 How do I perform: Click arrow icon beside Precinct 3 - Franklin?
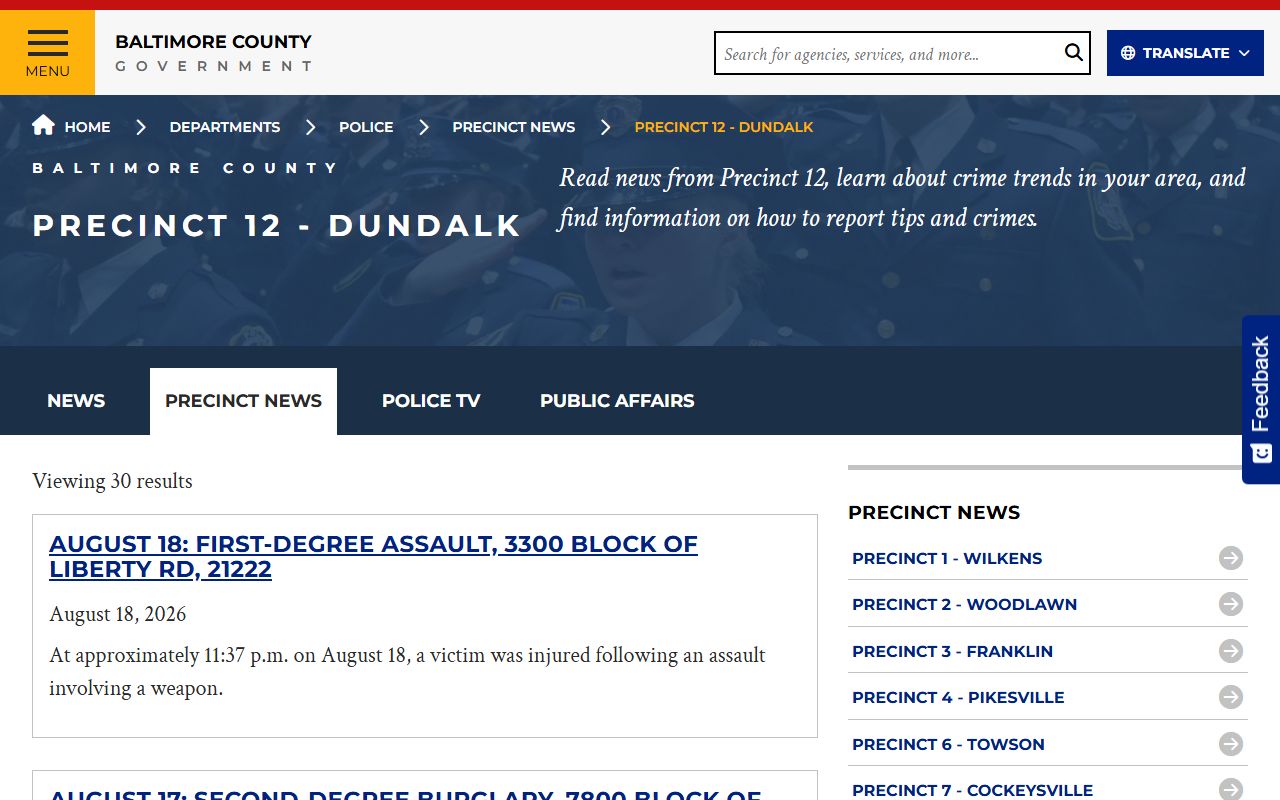pyautogui.click(x=1231, y=651)
